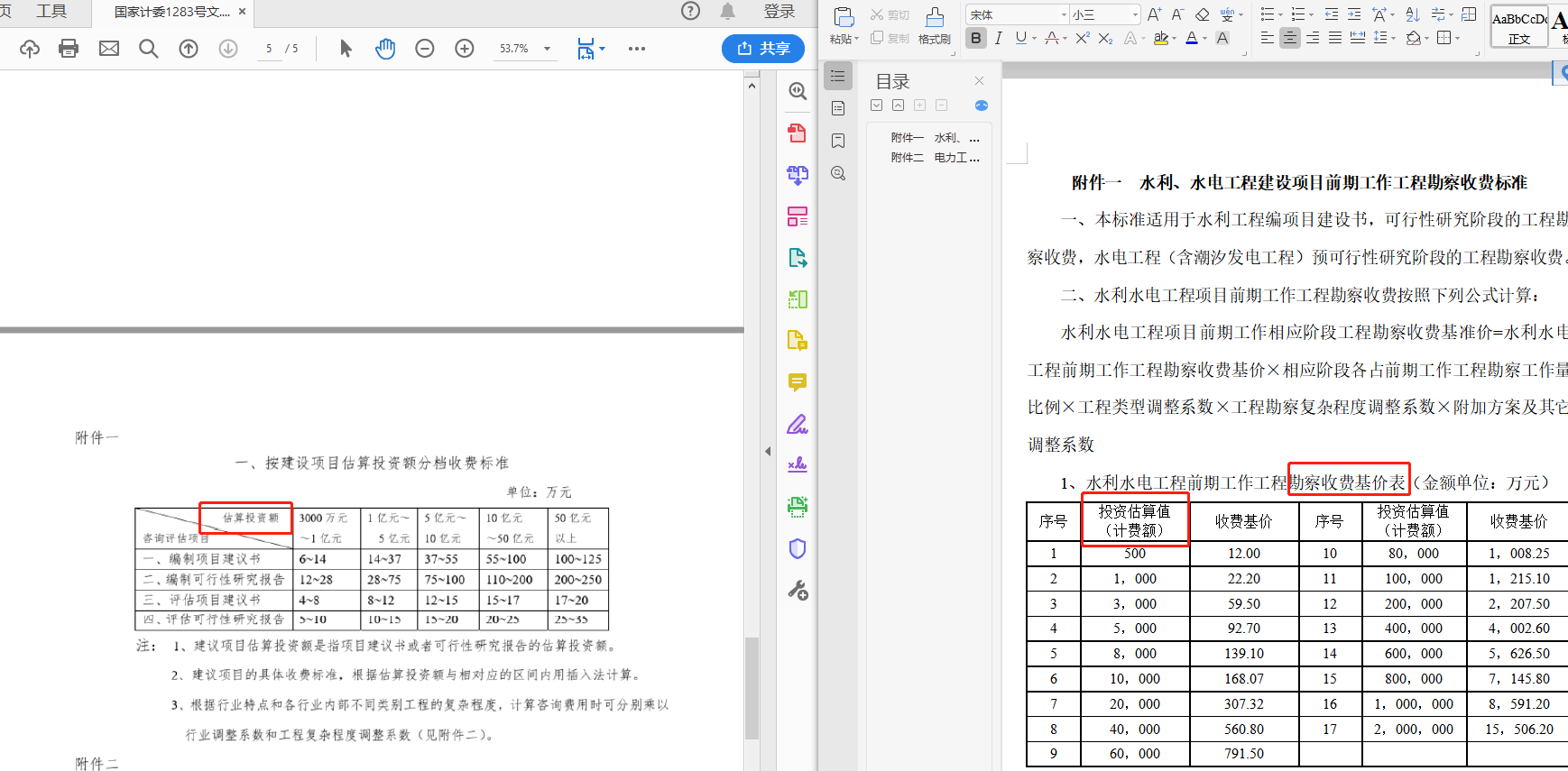Toggle subscript X₂ formatting
The height and width of the screenshot is (771, 1568).
1105,38
